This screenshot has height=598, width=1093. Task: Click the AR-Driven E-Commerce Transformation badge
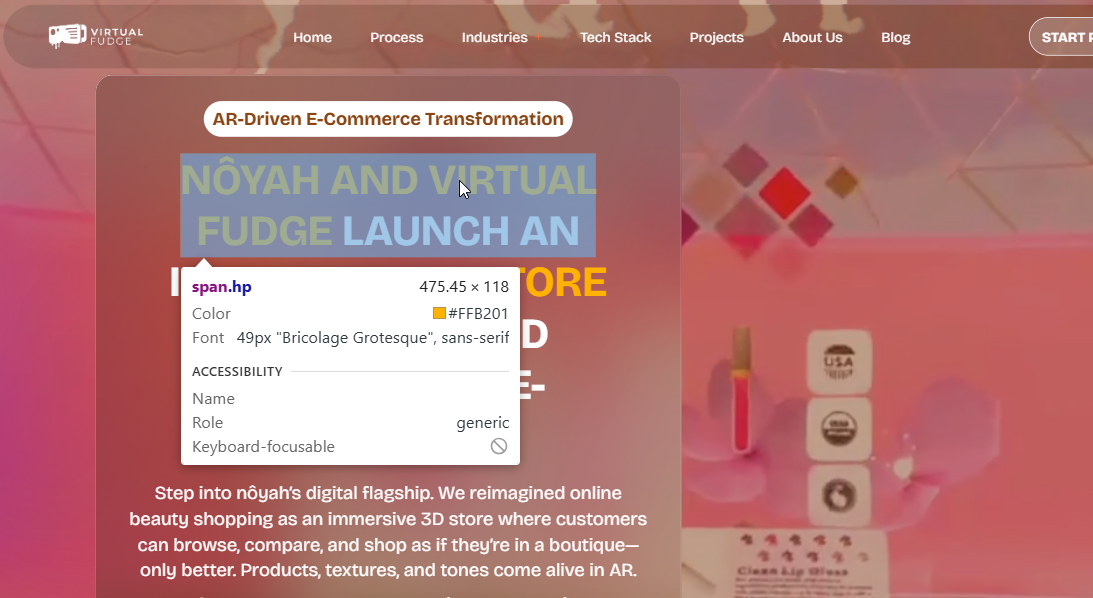point(388,119)
